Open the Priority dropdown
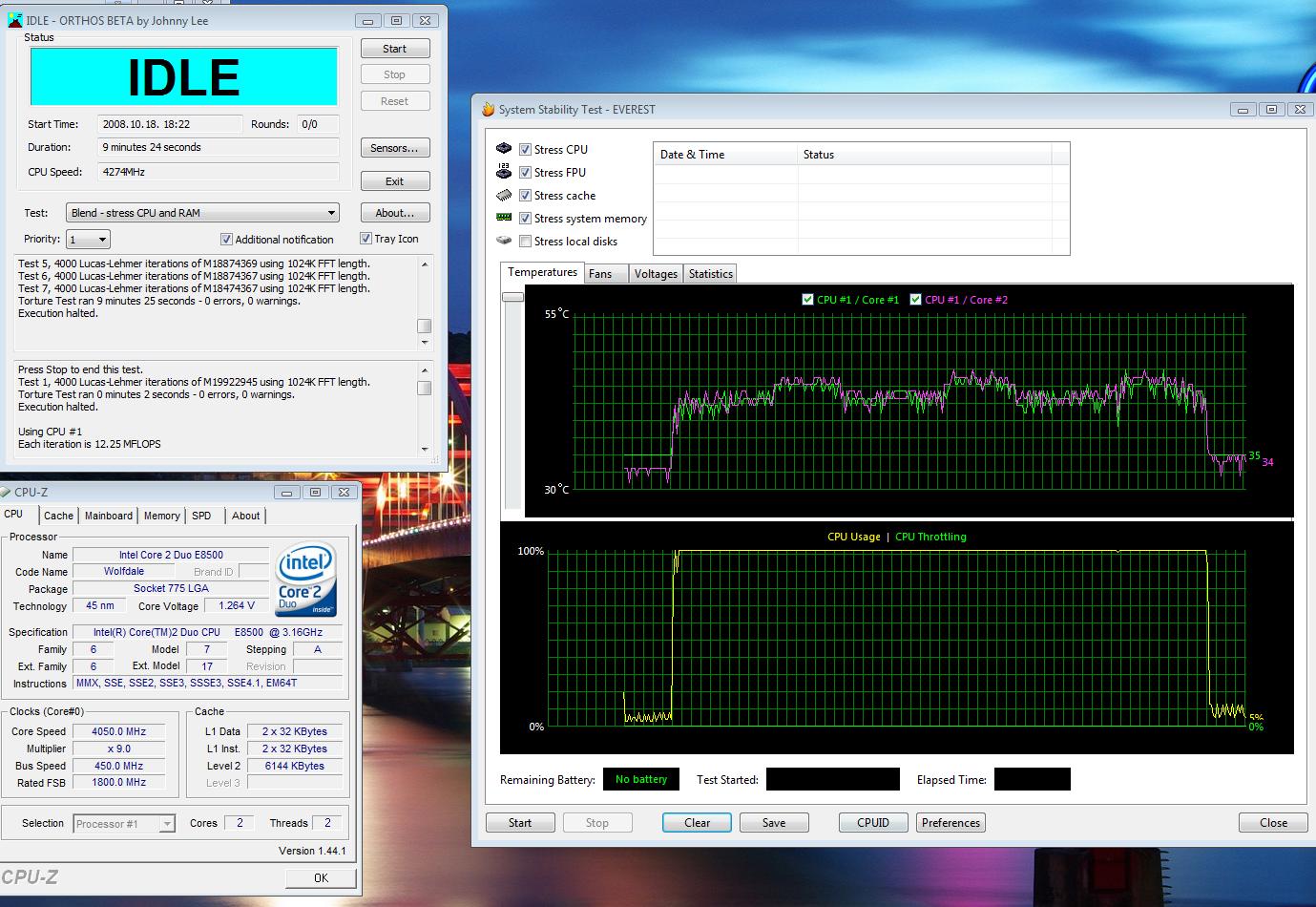The height and width of the screenshot is (907, 1316). (x=88, y=240)
